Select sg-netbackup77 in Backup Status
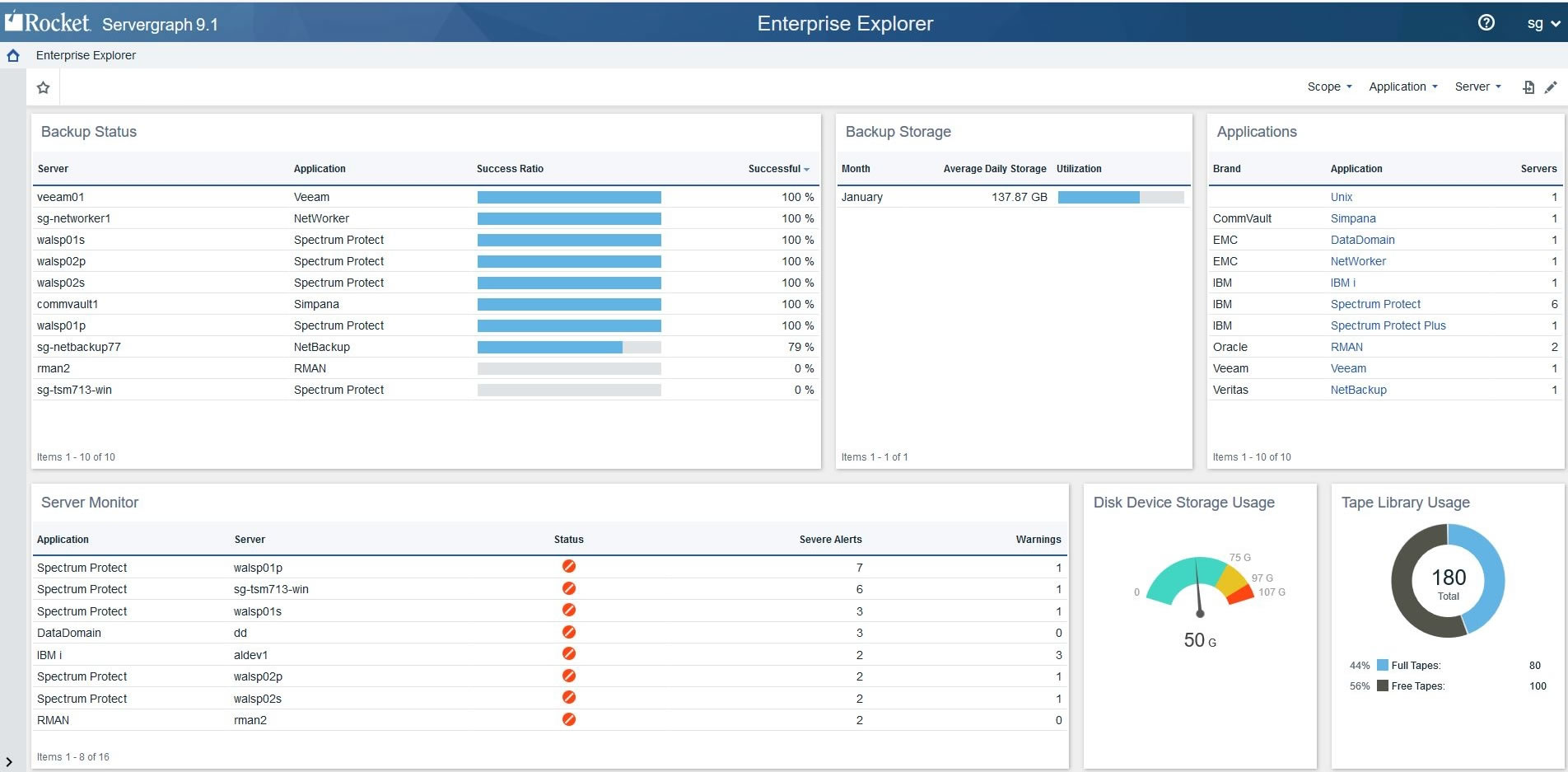The width and height of the screenshot is (1568, 772). coord(426,347)
